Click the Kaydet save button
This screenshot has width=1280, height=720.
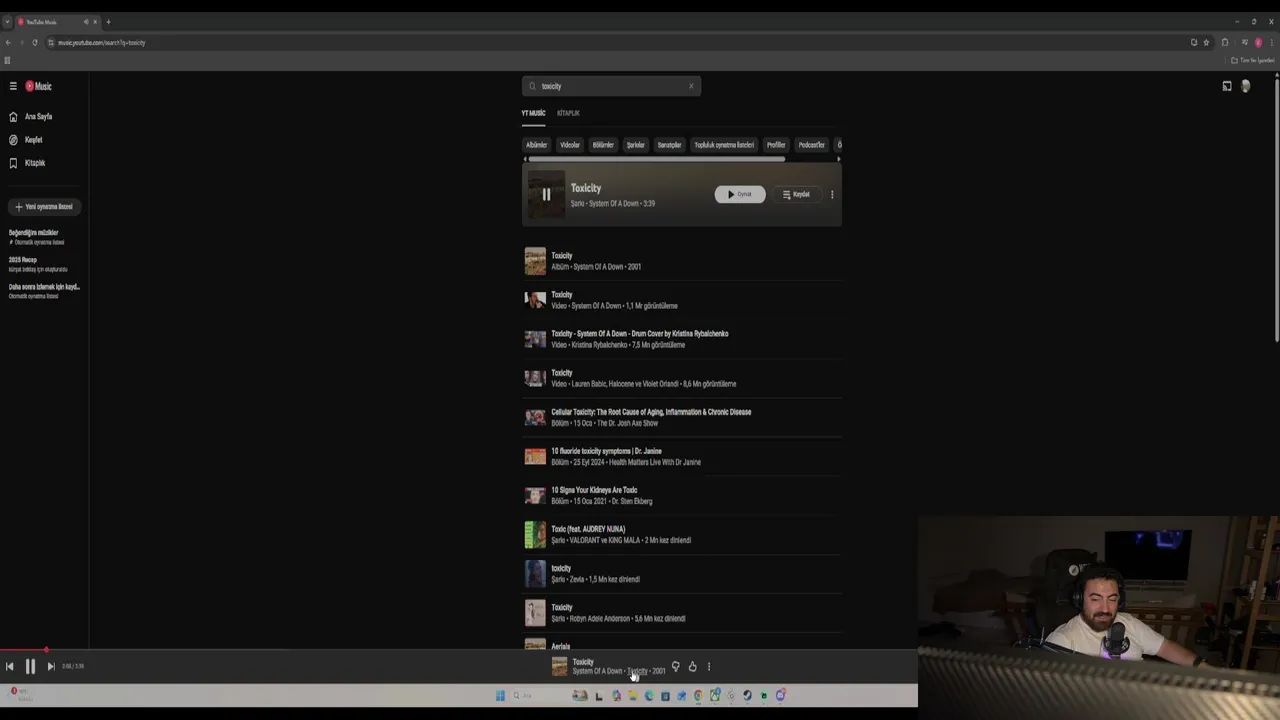796,194
